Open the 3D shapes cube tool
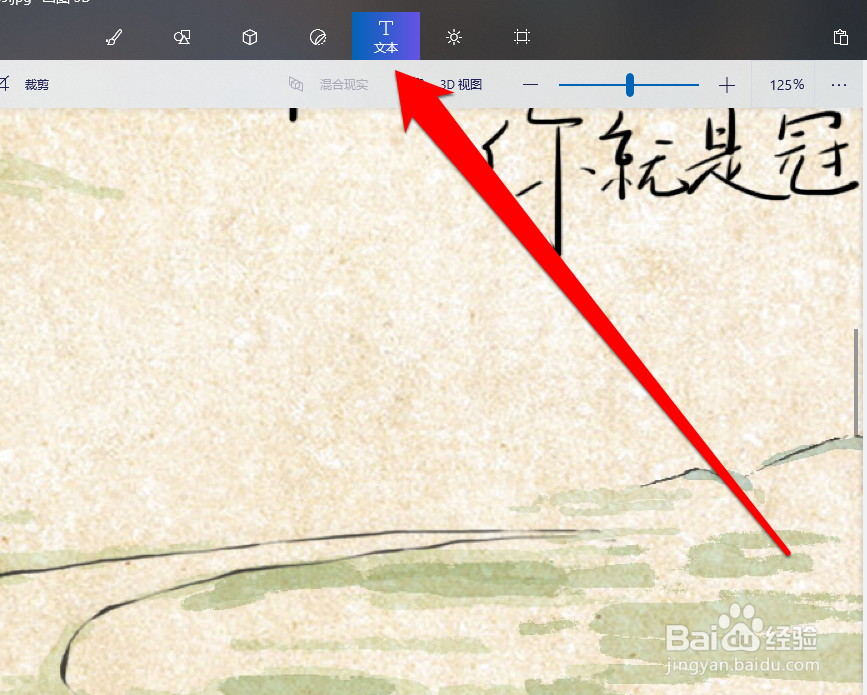The image size is (867, 695). [250, 37]
